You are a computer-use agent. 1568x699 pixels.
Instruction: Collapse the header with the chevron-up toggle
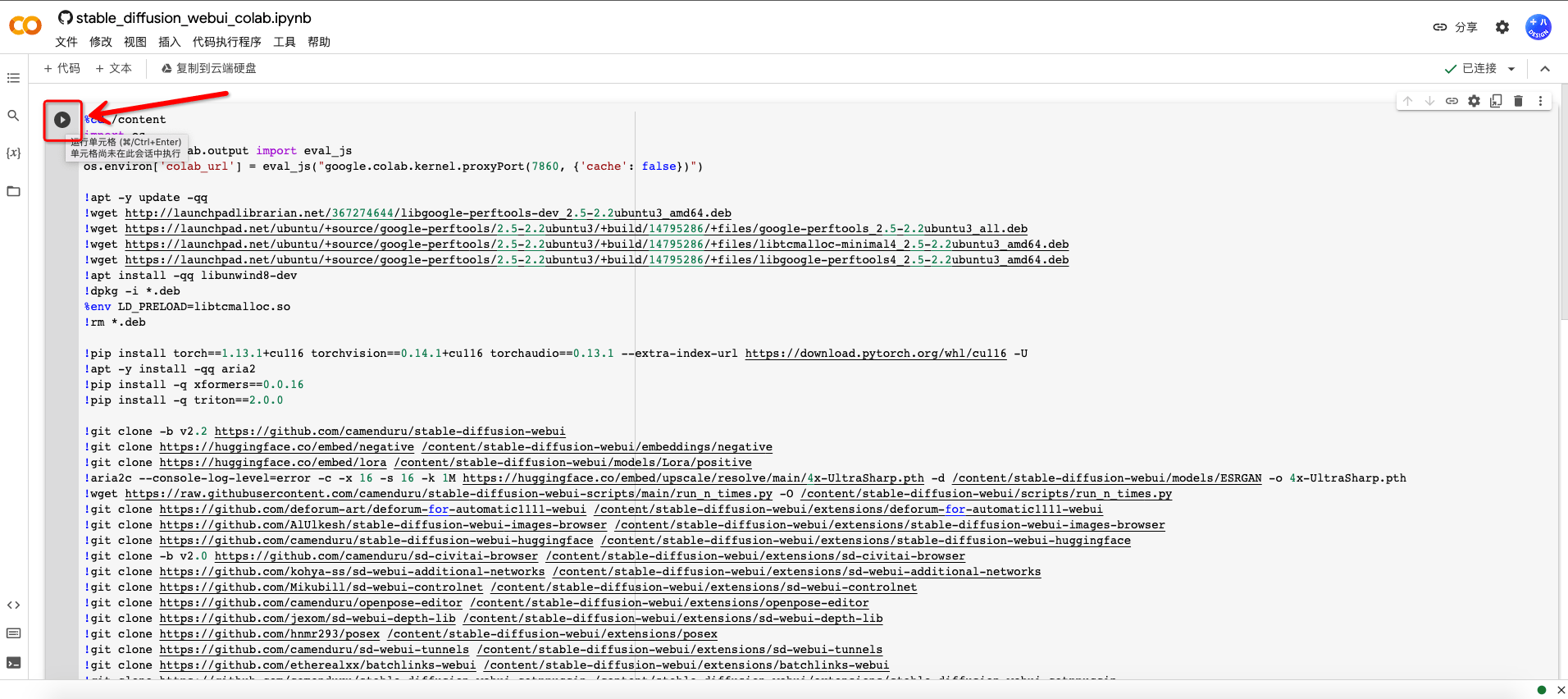(1545, 69)
